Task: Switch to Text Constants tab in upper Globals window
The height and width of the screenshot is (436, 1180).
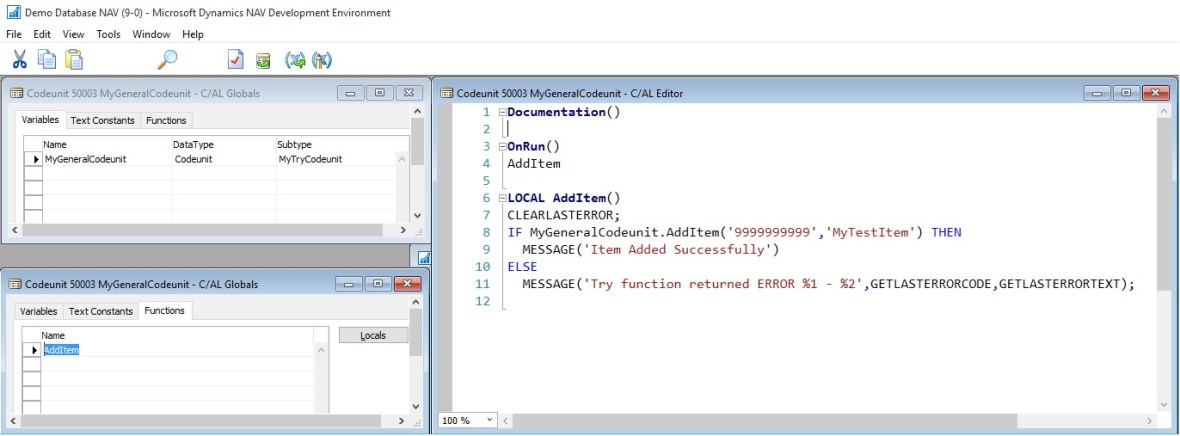Action: [102, 120]
